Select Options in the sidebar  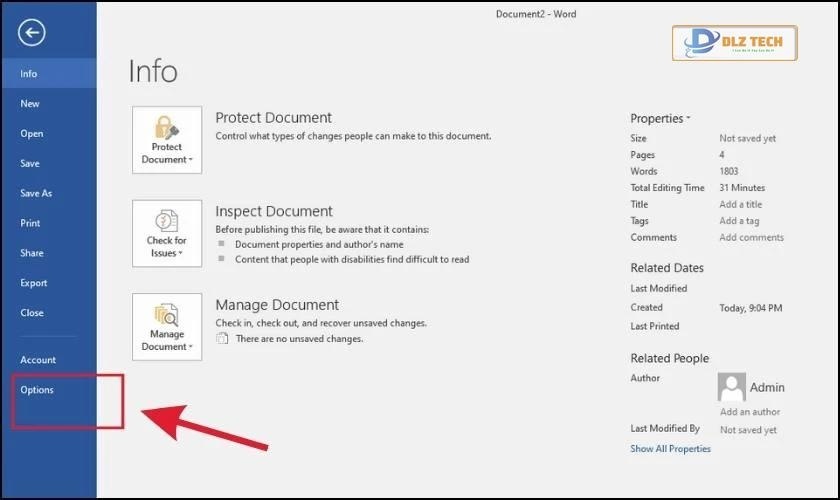[x=37, y=390]
